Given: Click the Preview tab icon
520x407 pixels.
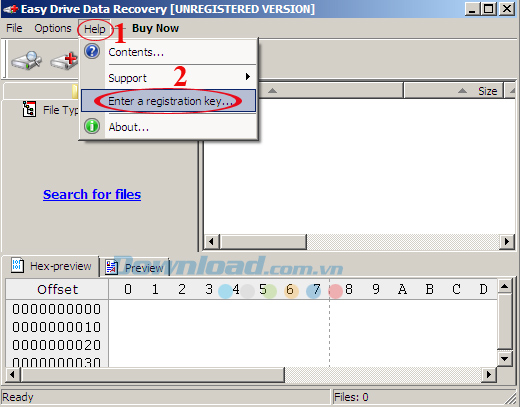Looking at the screenshot, I should [x=112, y=267].
